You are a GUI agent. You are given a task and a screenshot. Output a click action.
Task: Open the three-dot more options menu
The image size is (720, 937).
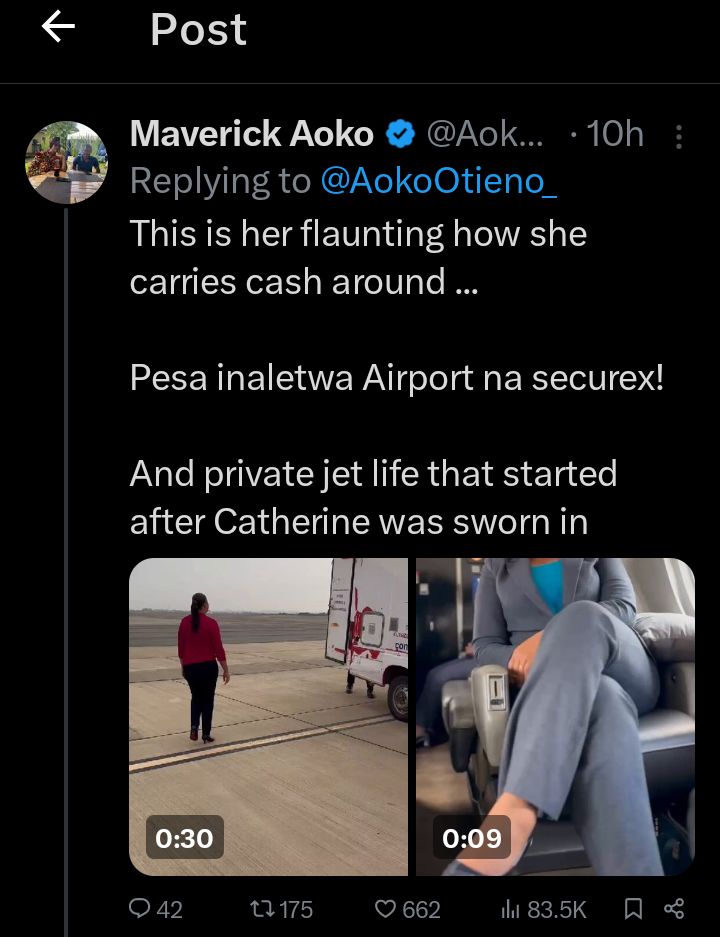coord(680,136)
